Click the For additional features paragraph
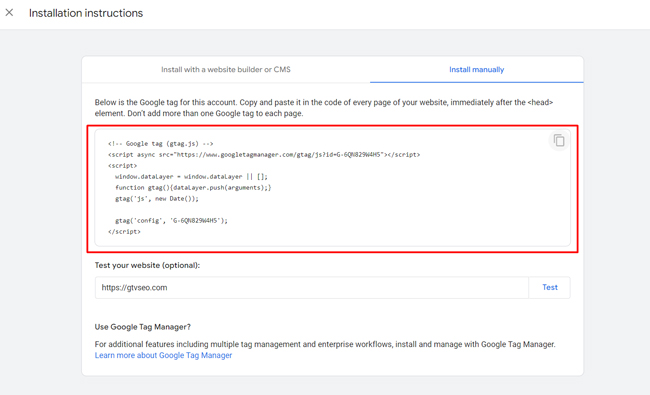 [x=325, y=344]
